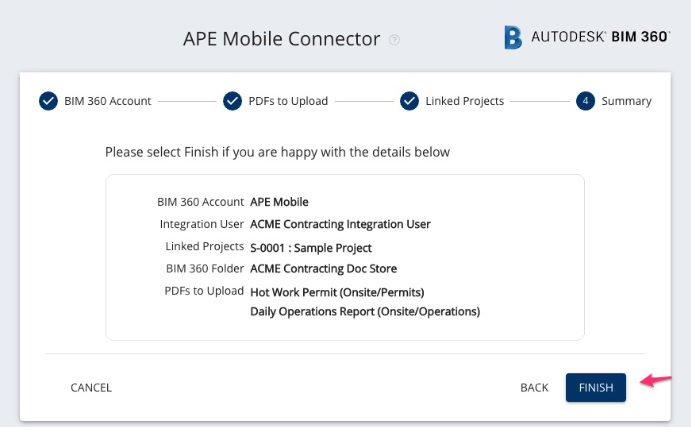The image size is (691, 427).
Task: Click the FINISH button
Action: (596, 387)
